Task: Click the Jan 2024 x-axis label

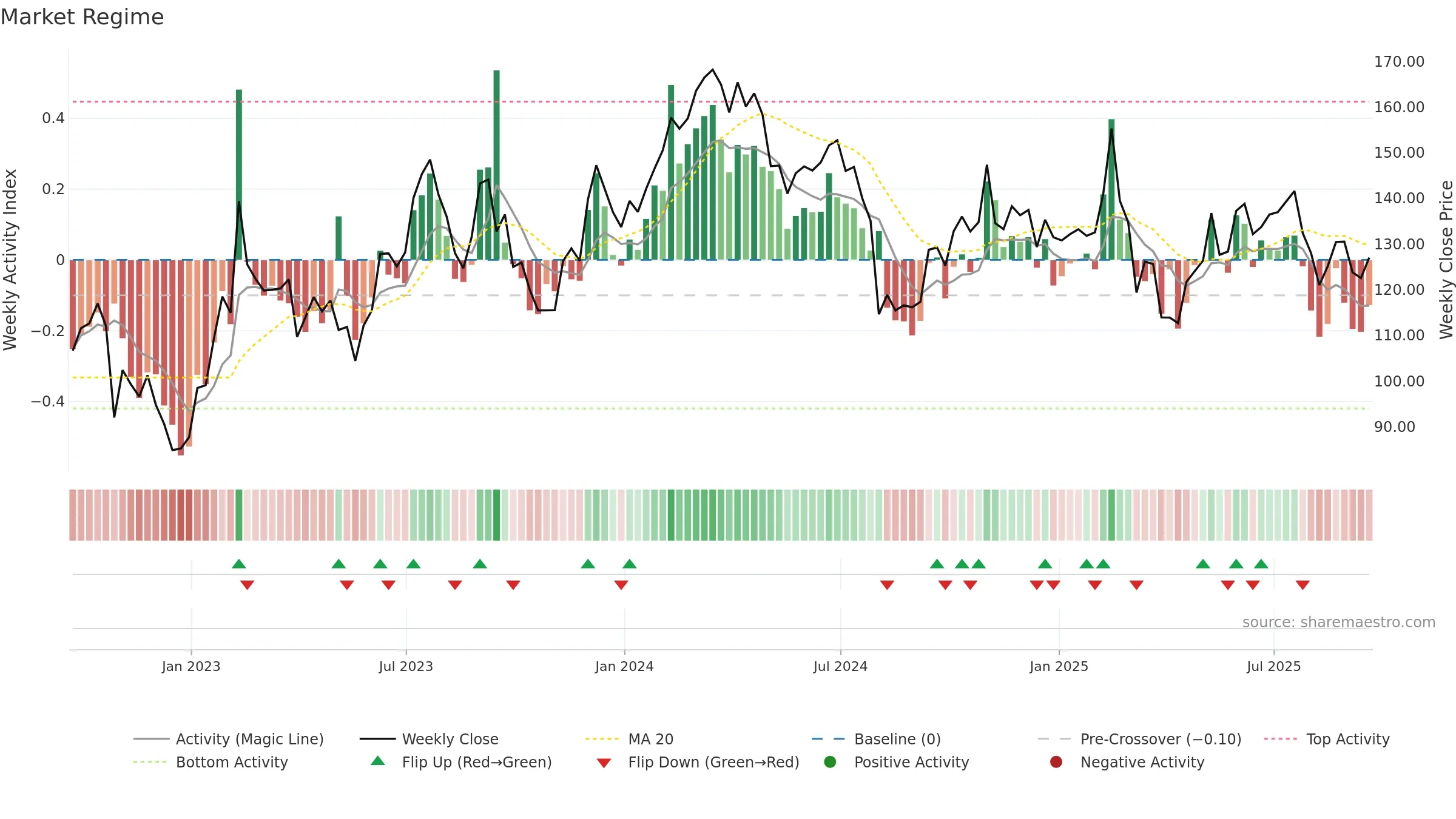Action: [x=624, y=666]
